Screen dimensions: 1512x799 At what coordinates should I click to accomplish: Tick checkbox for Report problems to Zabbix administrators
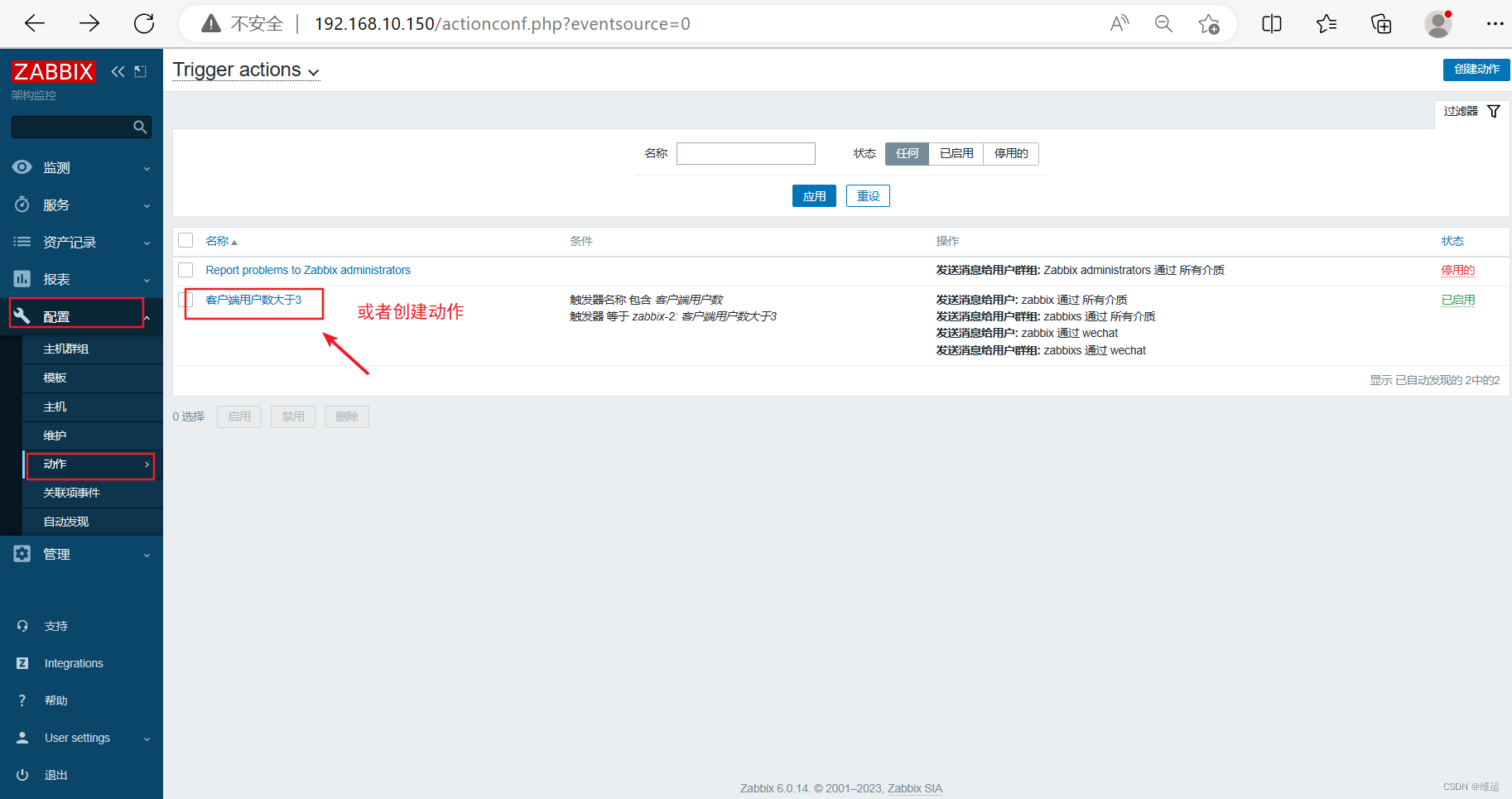185,270
